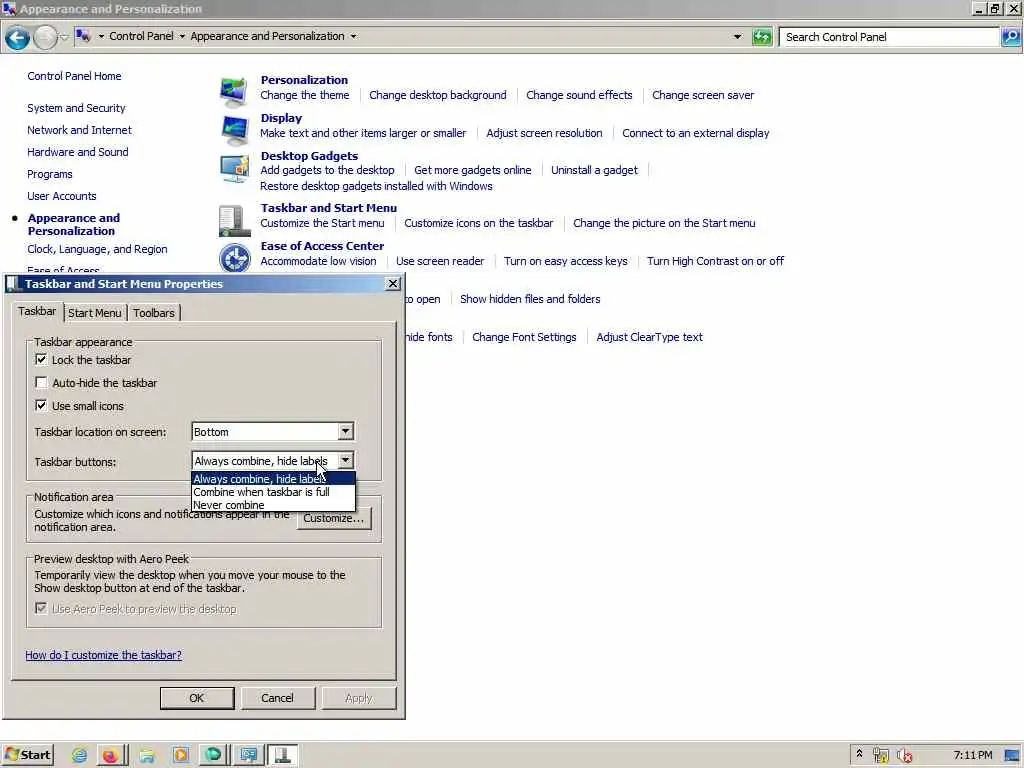Open the recent pages arrow beside forward button
This screenshot has width=1024, height=768.
(64, 37)
